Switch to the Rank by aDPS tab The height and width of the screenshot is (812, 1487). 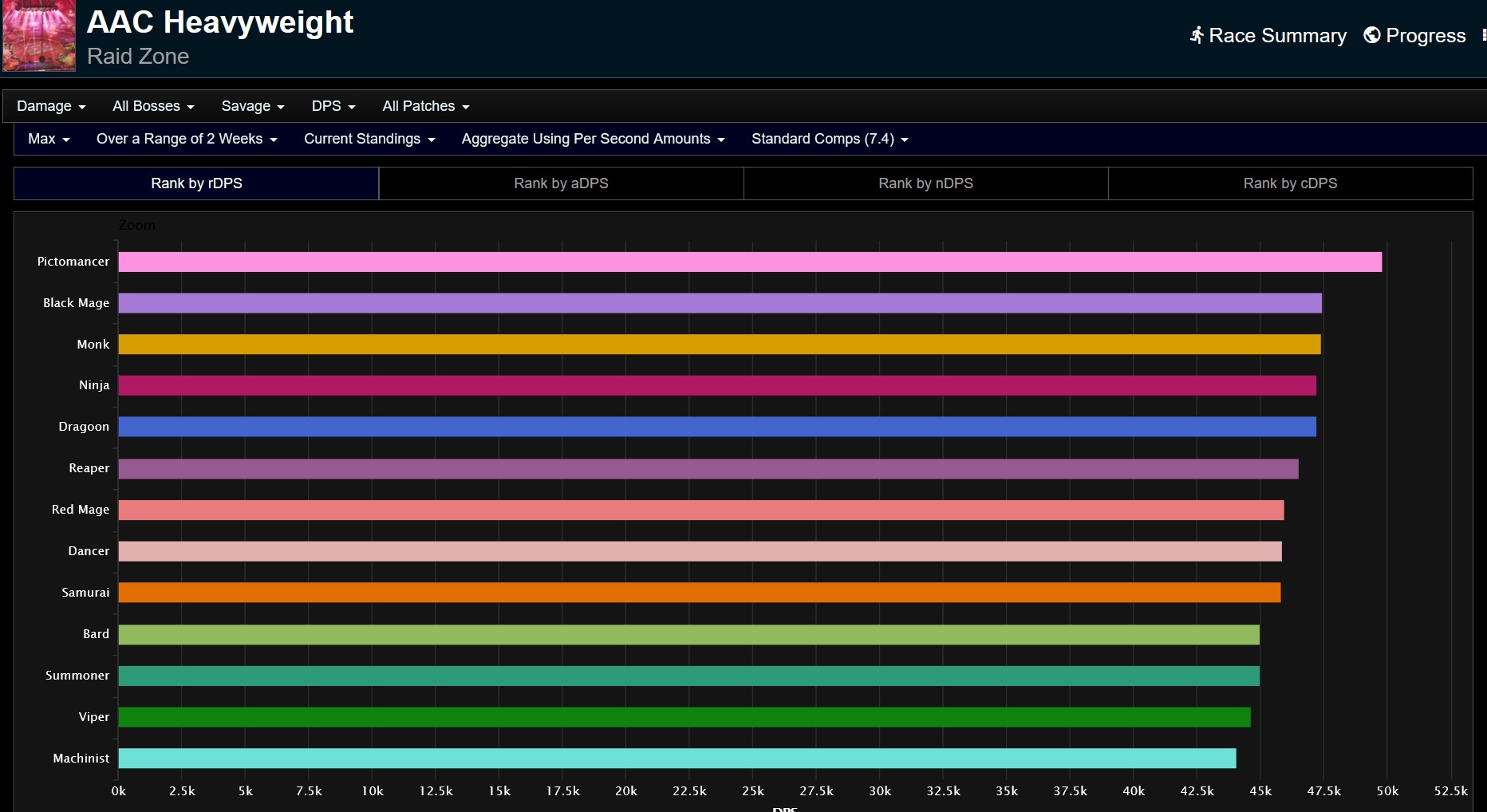(561, 183)
